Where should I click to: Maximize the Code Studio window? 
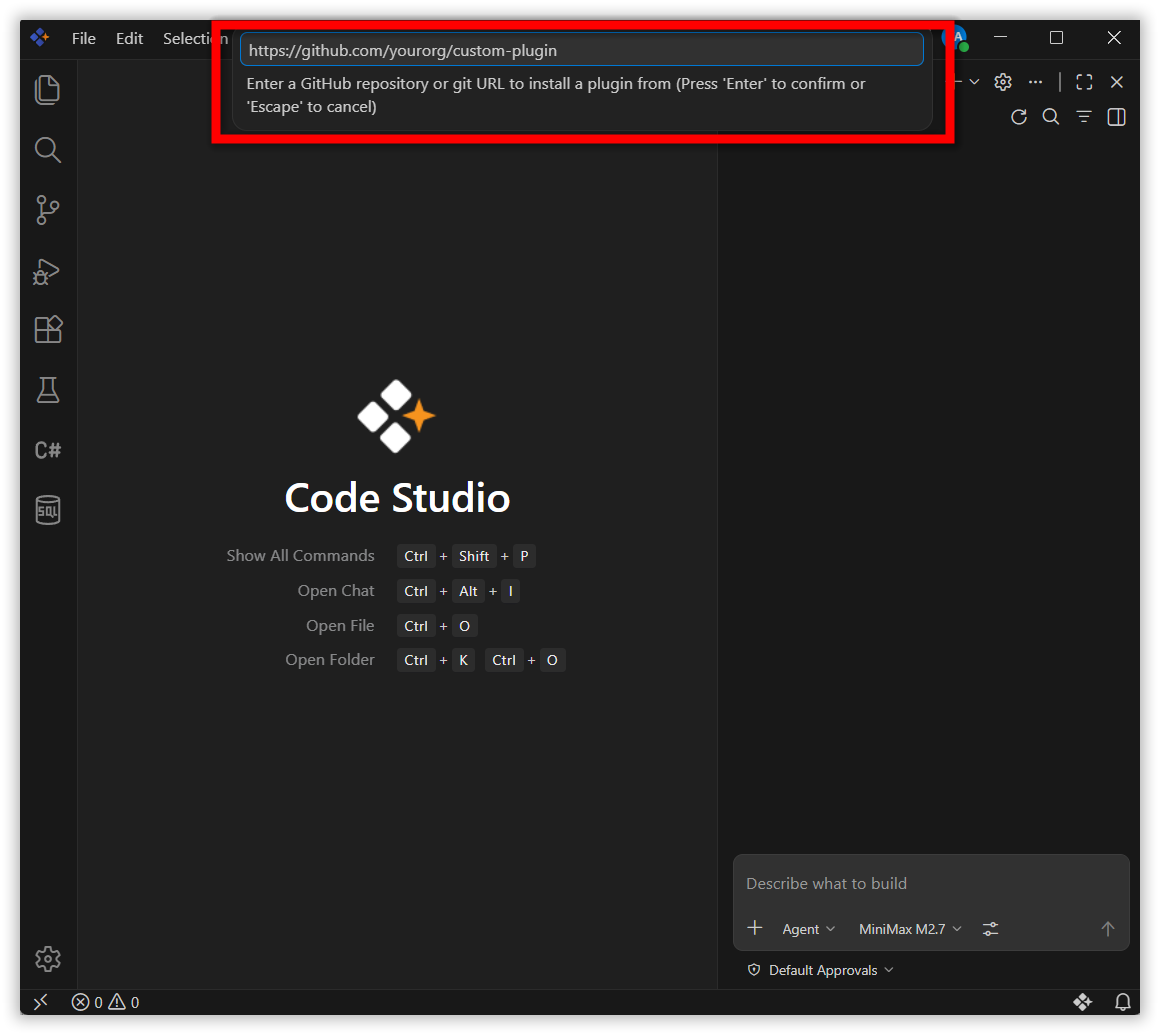[1056, 37]
